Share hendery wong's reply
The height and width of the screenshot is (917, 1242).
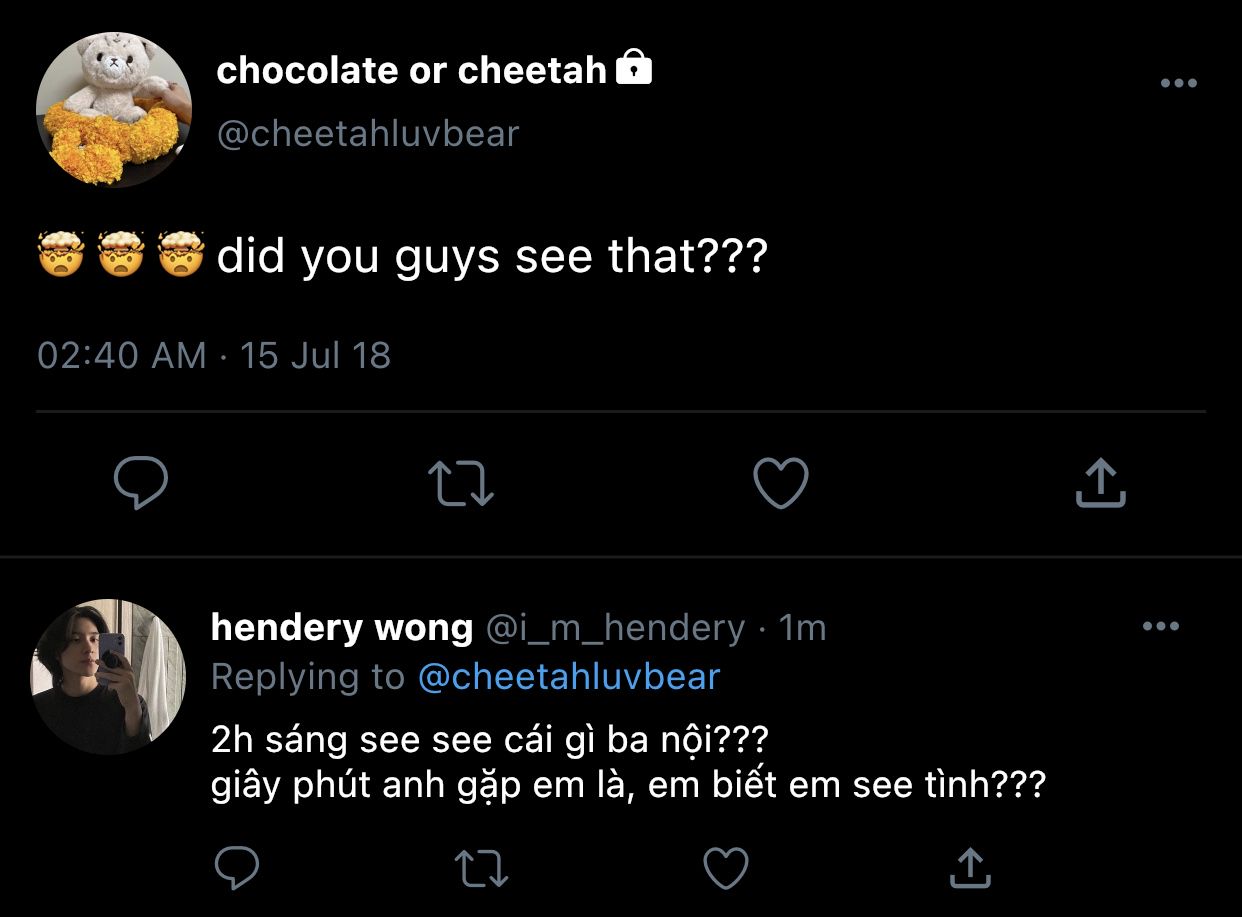[968, 868]
